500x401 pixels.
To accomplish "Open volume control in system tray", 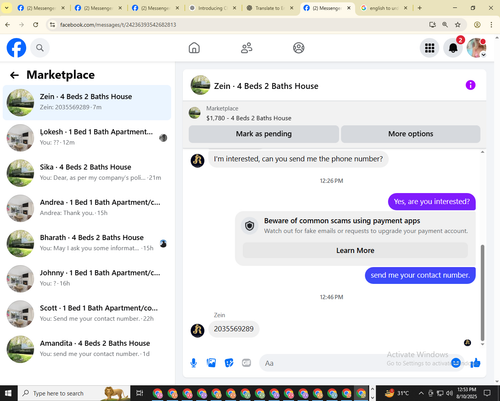I will coord(449,393).
